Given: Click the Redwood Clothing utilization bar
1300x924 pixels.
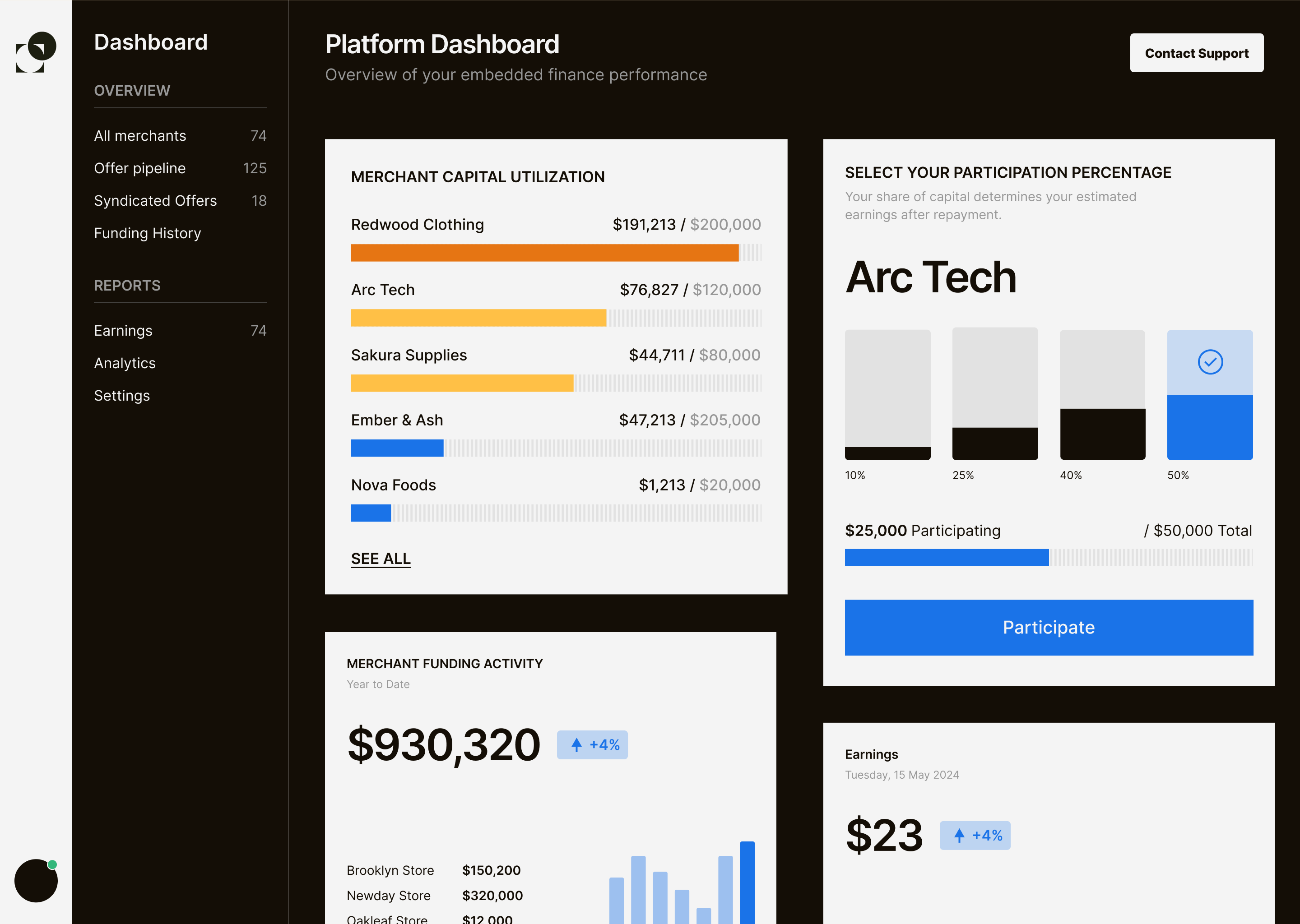Looking at the screenshot, I should tap(556, 253).
